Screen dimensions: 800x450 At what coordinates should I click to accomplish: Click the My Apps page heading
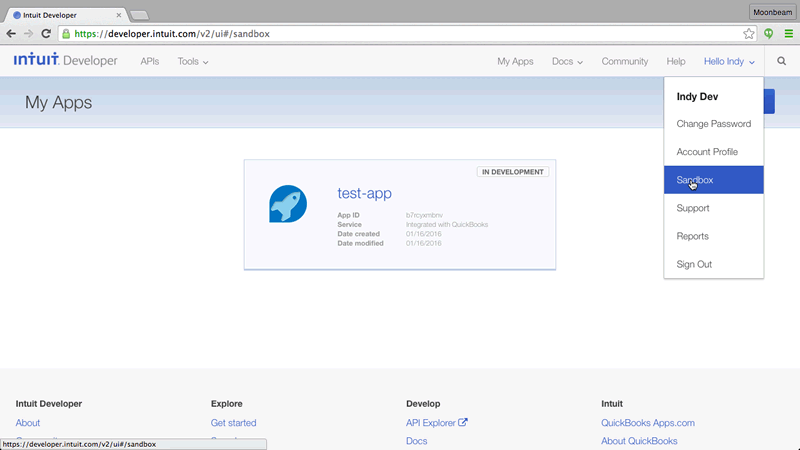click(x=59, y=103)
